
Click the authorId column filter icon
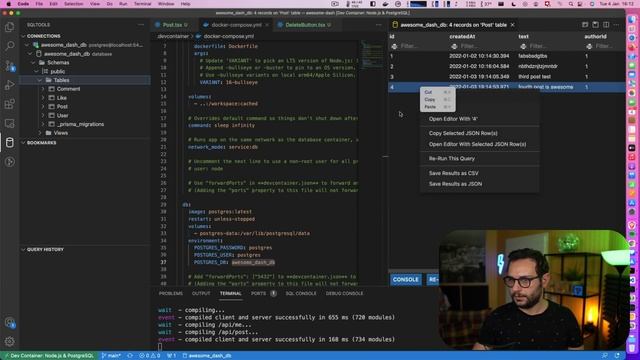(x=589, y=47)
